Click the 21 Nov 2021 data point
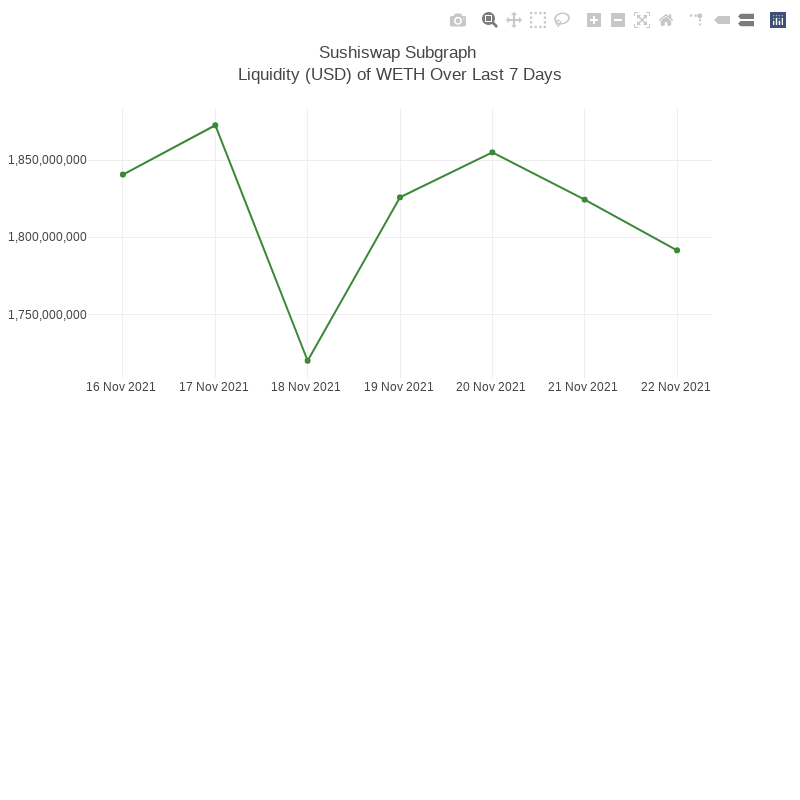This screenshot has height=800, width=800. tap(585, 200)
